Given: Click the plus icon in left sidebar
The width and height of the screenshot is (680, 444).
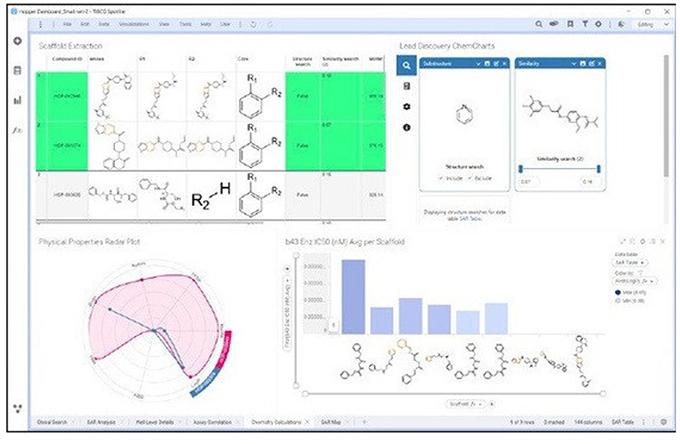Looking at the screenshot, I should pos(17,41).
